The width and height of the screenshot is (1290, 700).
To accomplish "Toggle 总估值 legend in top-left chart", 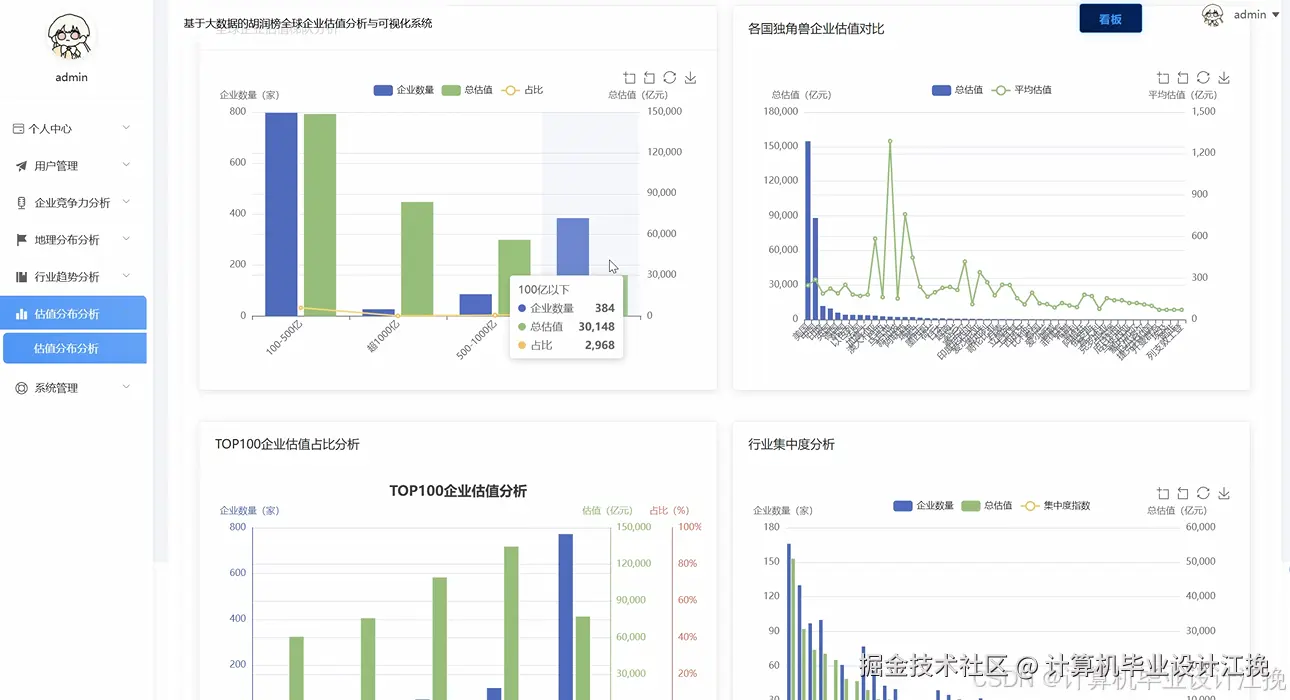I will click(x=467, y=90).
